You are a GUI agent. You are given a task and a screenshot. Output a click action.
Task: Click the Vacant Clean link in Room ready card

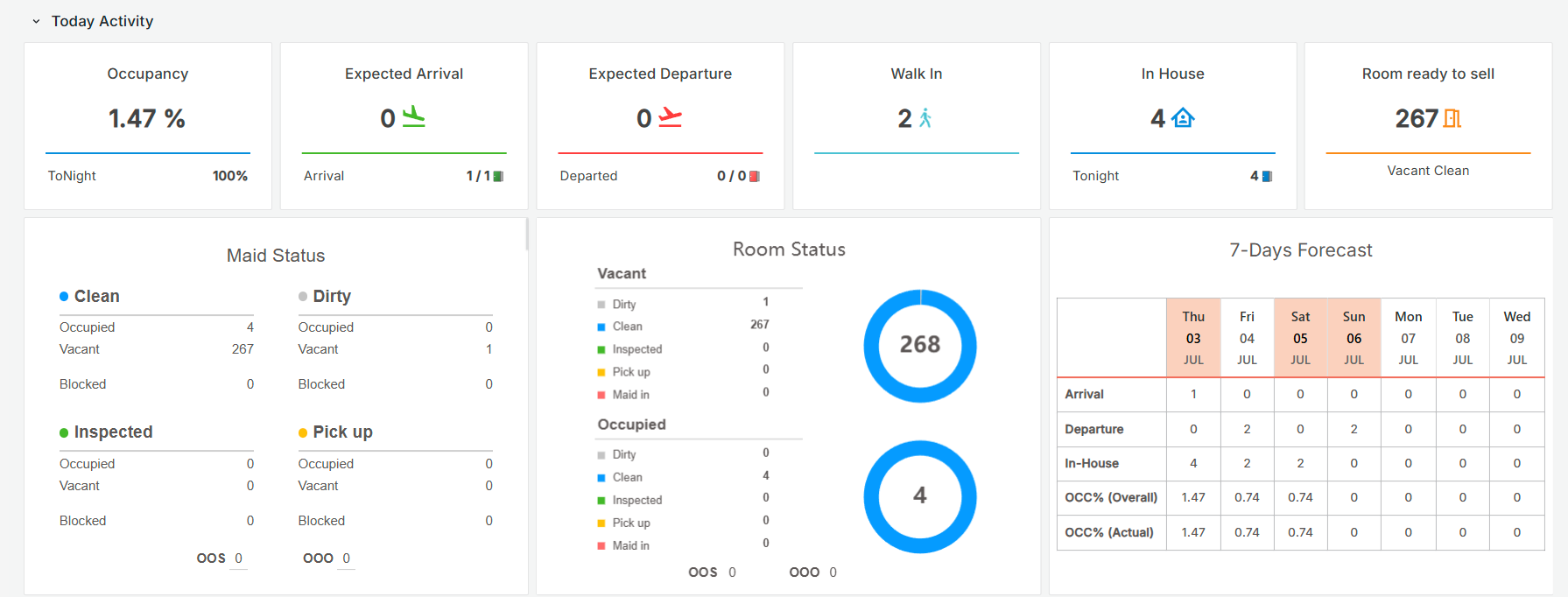(x=1427, y=171)
